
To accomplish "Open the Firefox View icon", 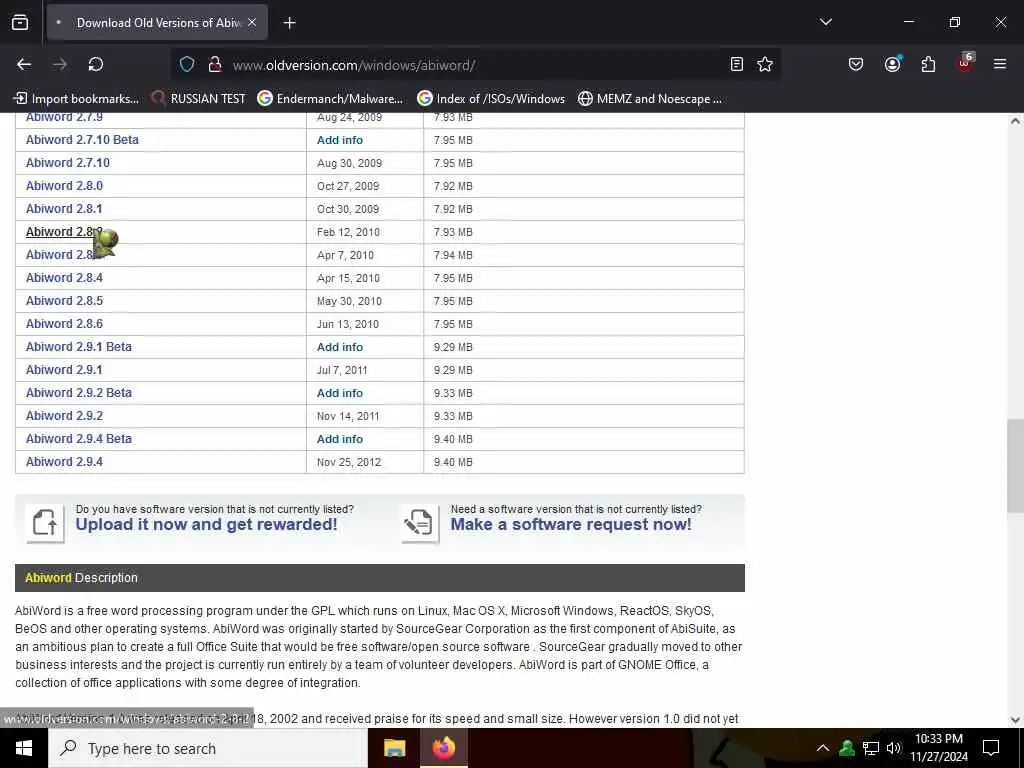I will pos(20,23).
